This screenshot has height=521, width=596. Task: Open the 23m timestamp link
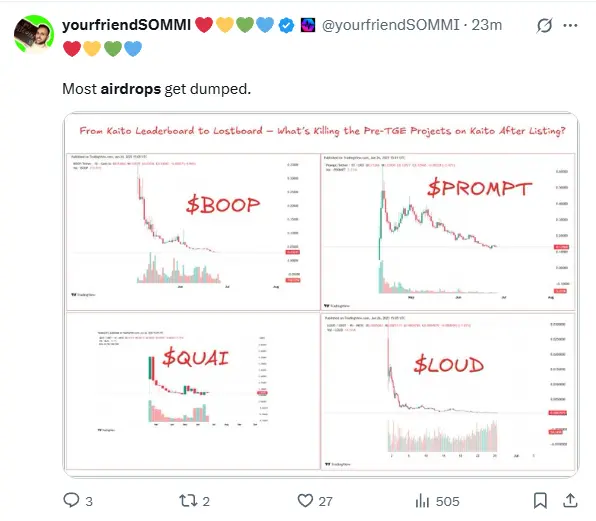(x=487, y=25)
